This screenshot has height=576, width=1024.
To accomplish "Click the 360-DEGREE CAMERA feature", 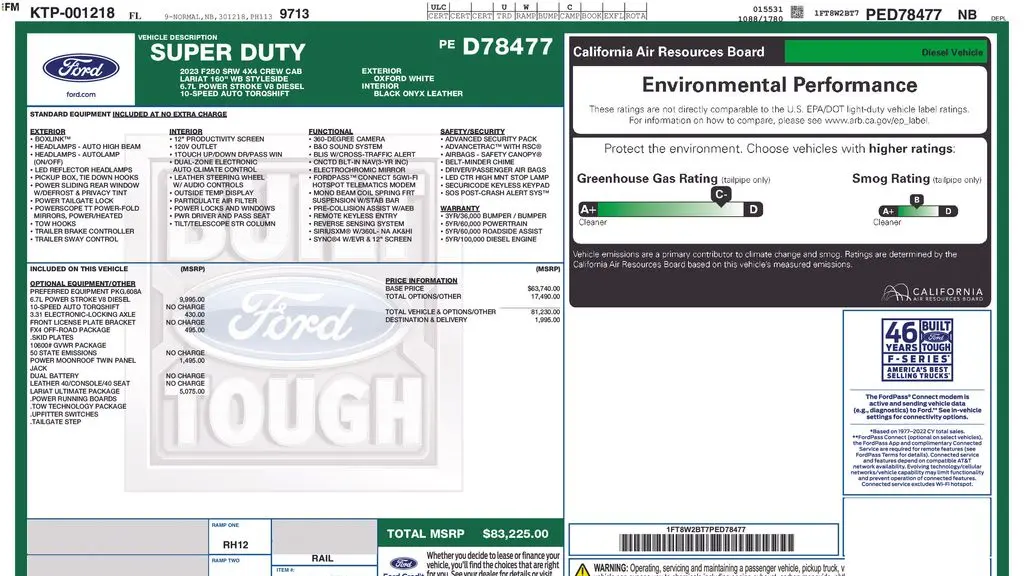I will click(347, 139).
